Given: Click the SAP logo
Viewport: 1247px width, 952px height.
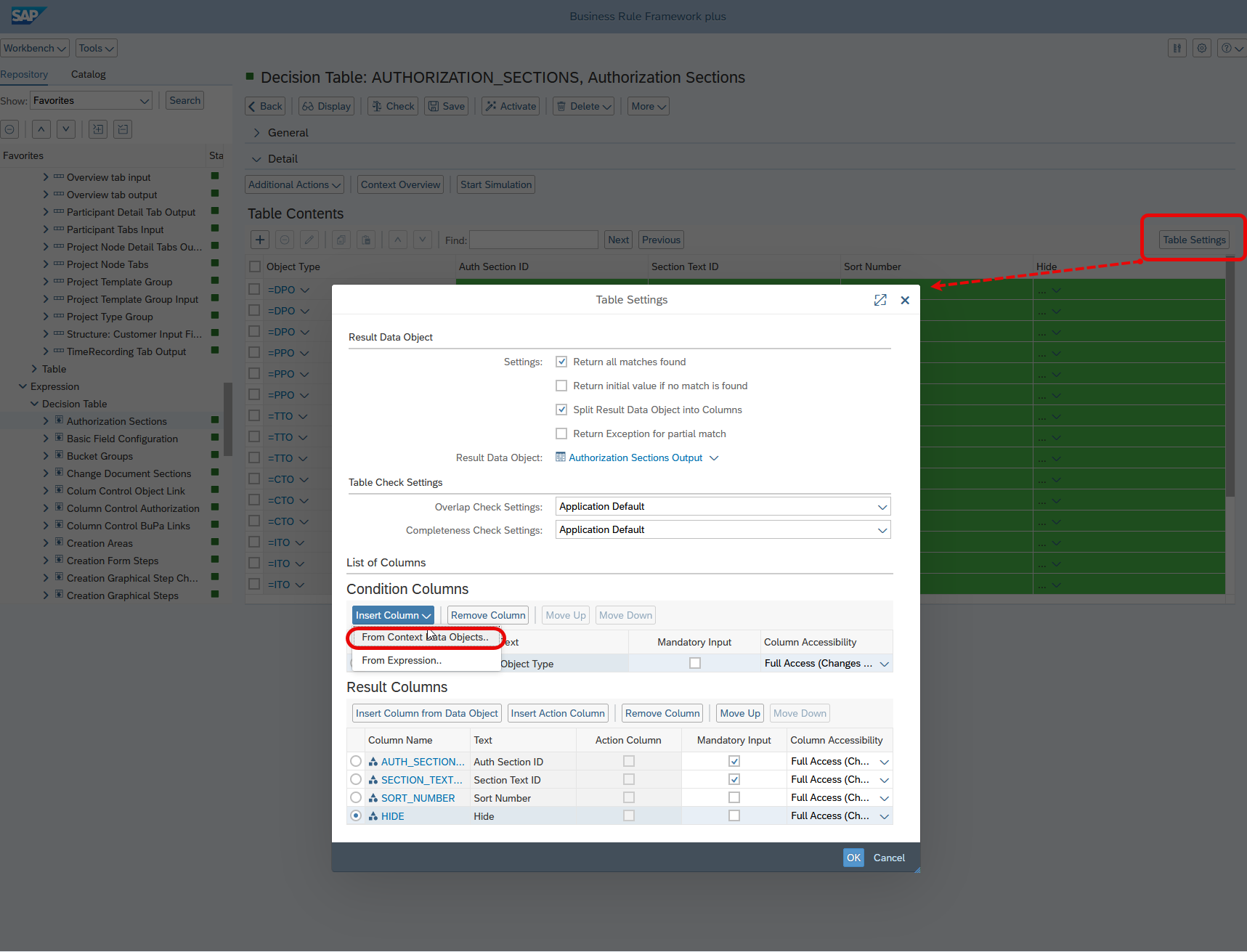Looking at the screenshot, I should click(27, 15).
